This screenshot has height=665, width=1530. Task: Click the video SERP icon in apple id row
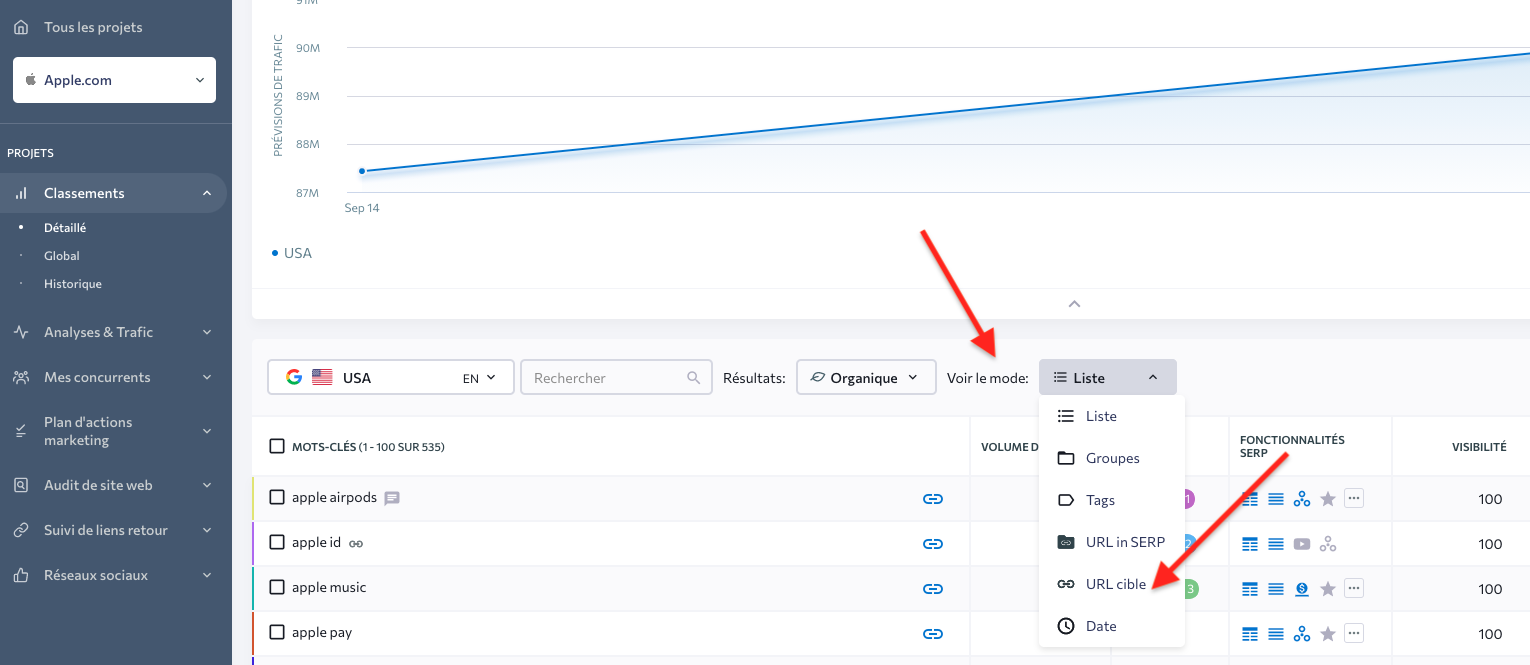(1302, 544)
